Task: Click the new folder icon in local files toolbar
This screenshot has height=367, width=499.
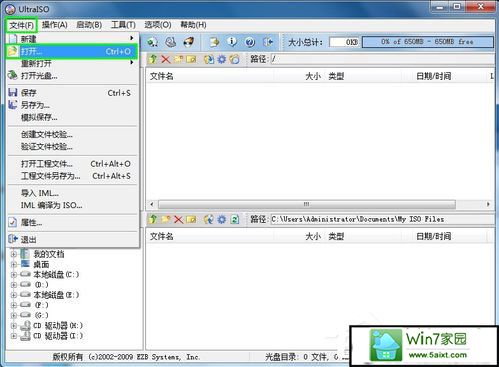Action: click(x=166, y=219)
